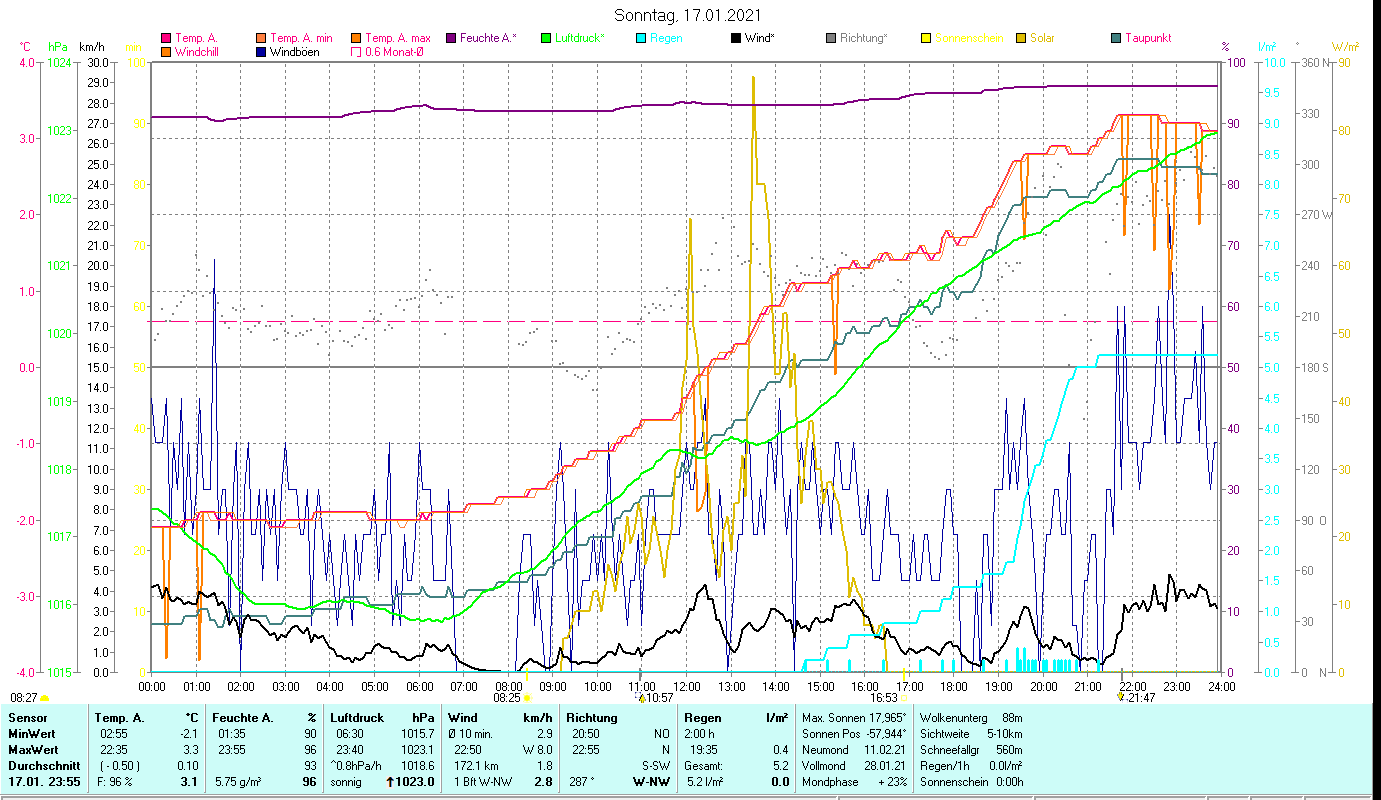Select the gray Richtung* legend swatch
1381x800 pixels.
point(831,38)
